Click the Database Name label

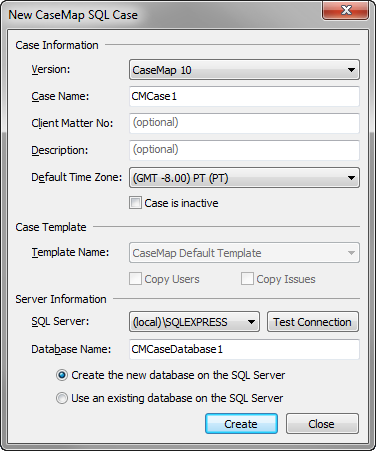pyautogui.click(x=71, y=349)
